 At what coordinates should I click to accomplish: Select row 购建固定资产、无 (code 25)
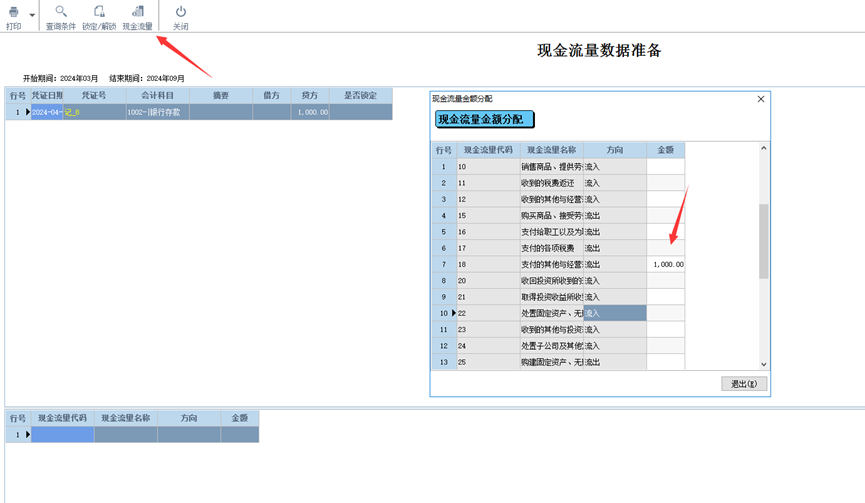pos(558,362)
